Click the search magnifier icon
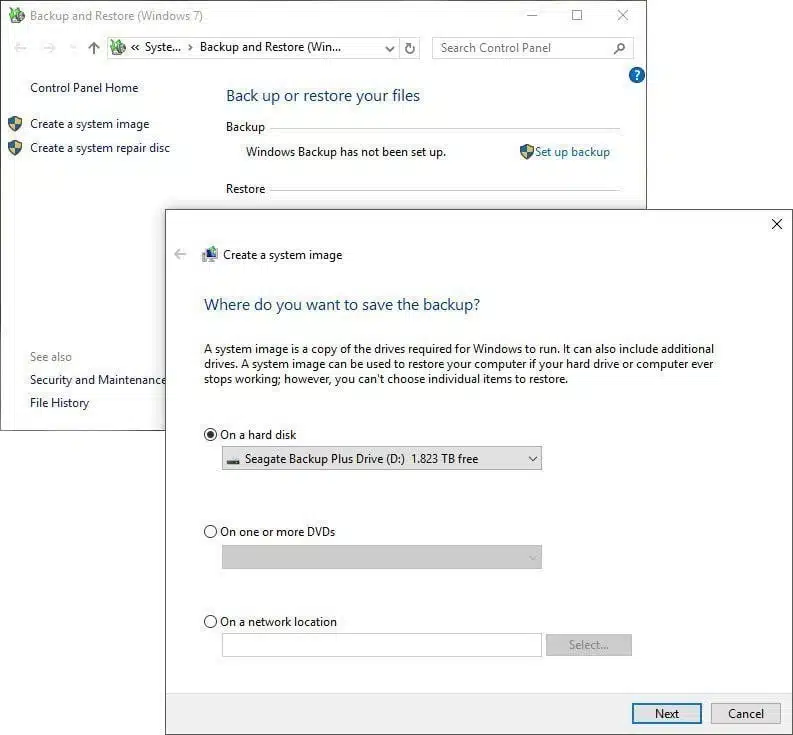Screen dimensions: 793x735 tap(620, 48)
